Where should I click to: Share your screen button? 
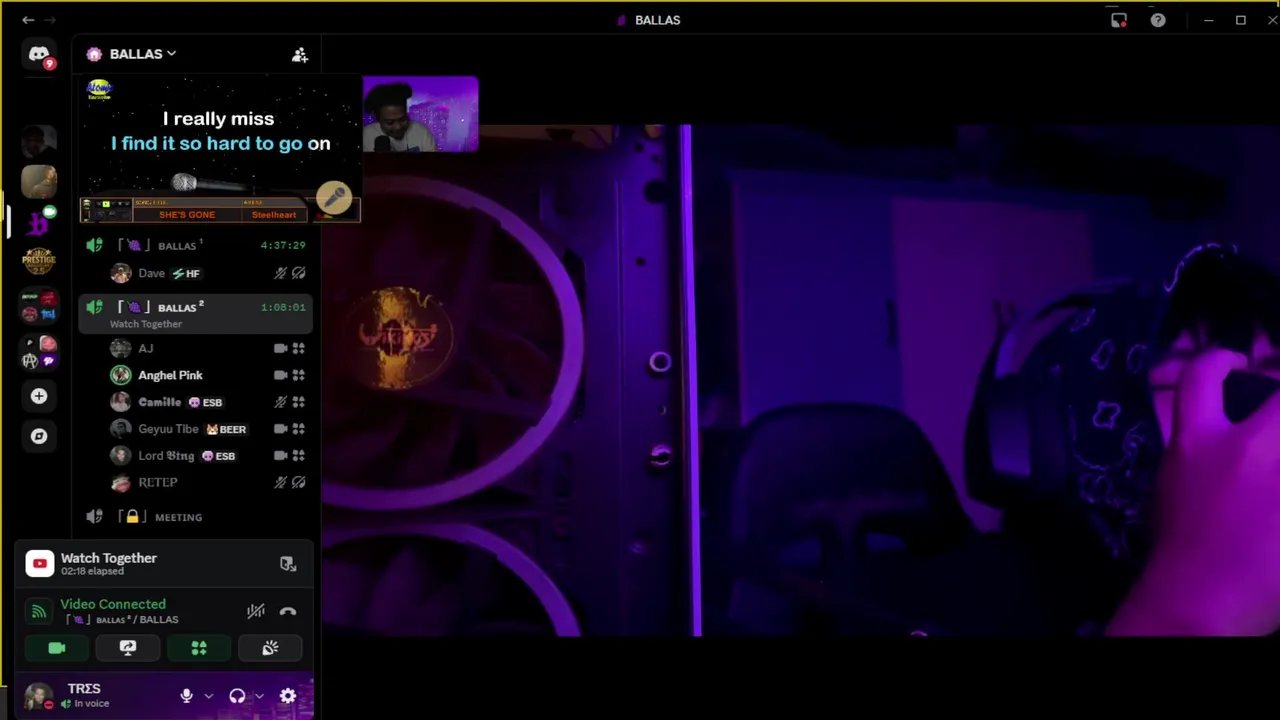[128, 648]
